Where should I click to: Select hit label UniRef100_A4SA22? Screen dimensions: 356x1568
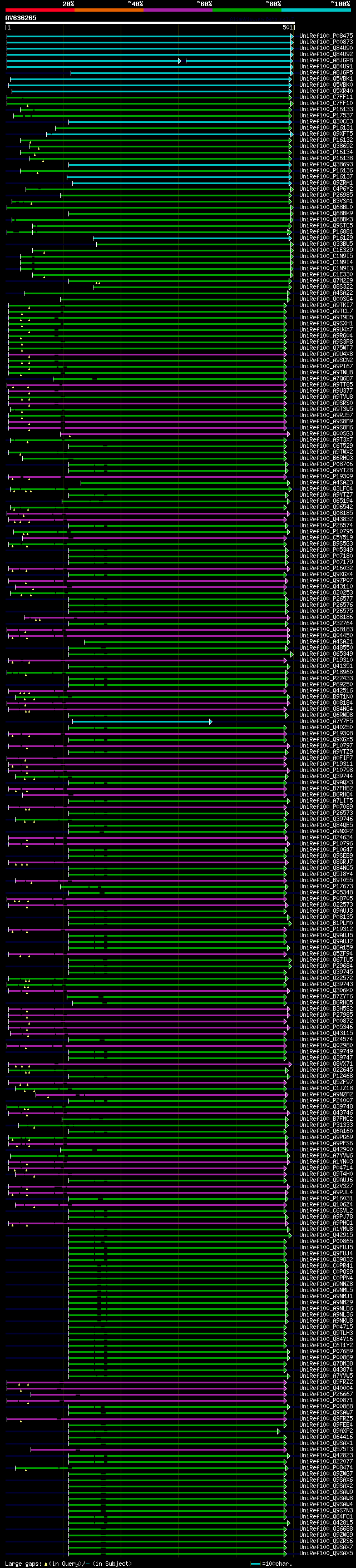pos(326,293)
